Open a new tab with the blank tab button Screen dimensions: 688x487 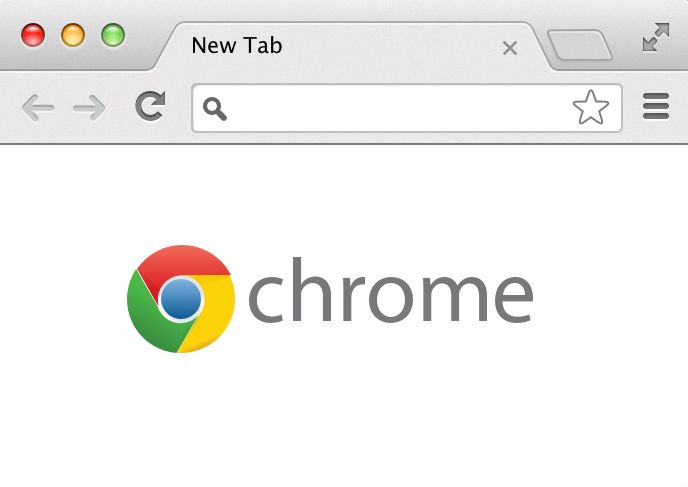(x=580, y=45)
